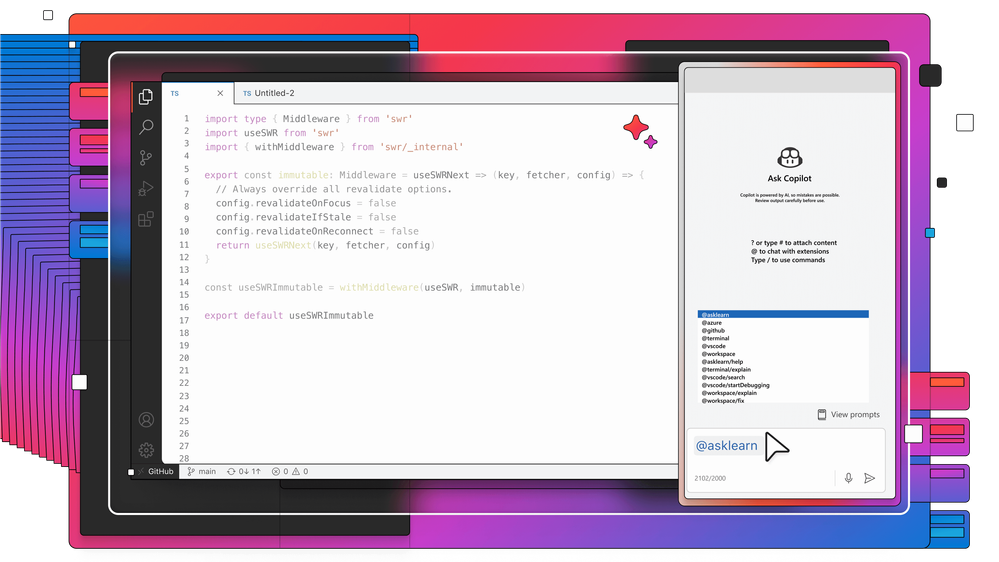The width and height of the screenshot is (999, 562).
Task: Close the active TS editor tab
Action: click(x=220, y=93)
